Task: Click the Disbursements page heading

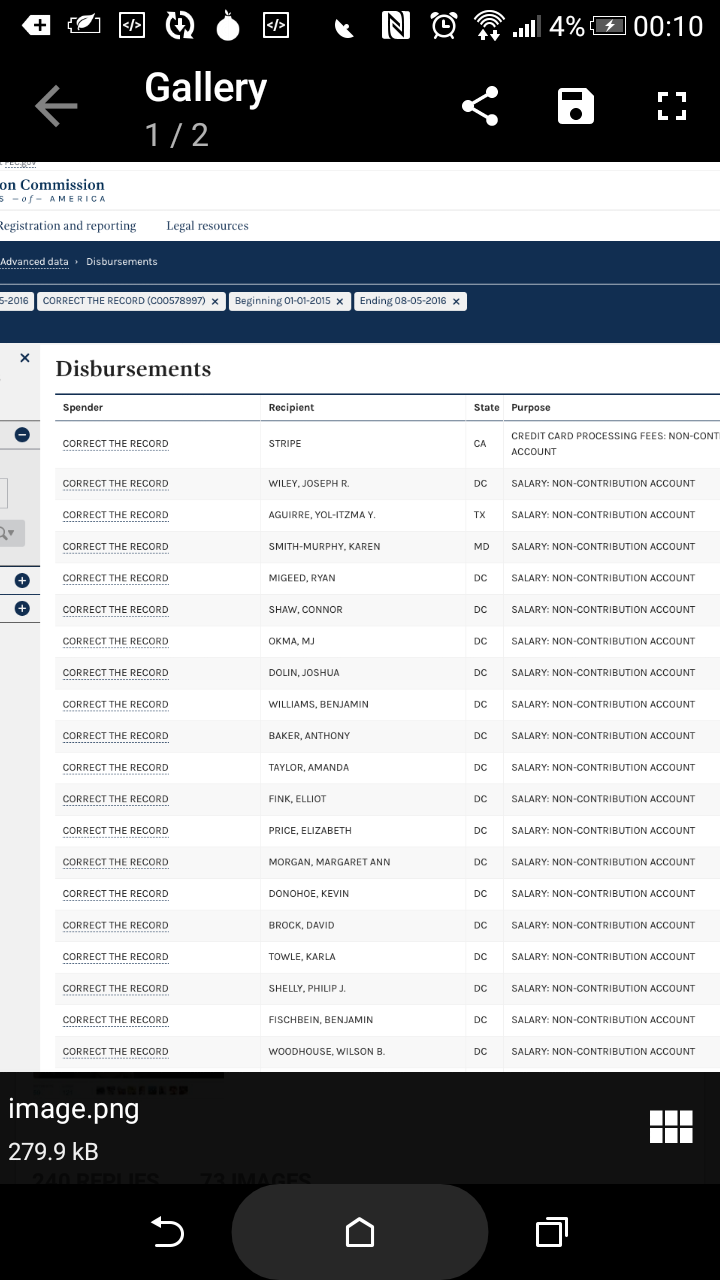Action: click(x=133, y=369)
